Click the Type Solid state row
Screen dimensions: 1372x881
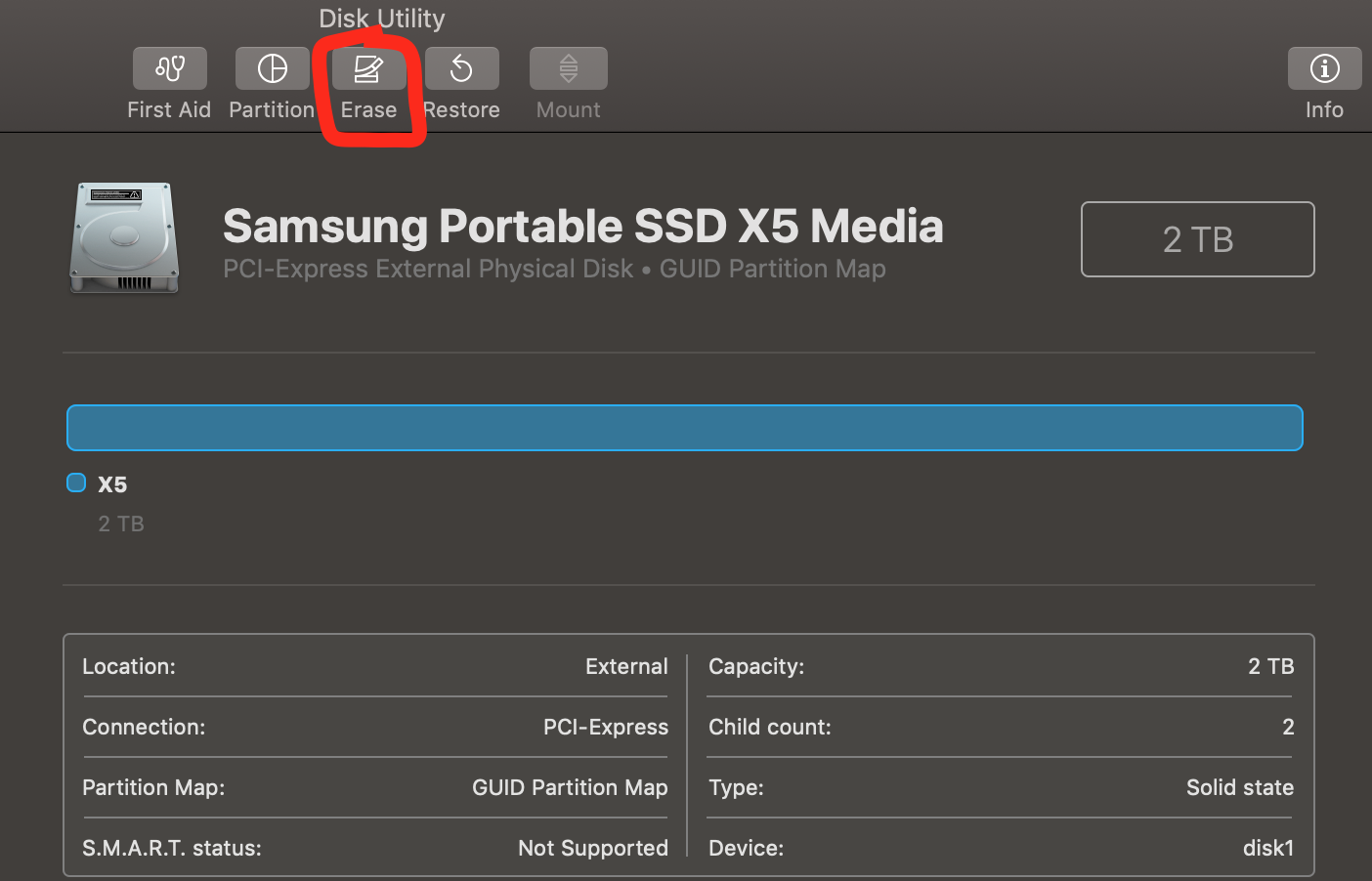coord(1000,787)
